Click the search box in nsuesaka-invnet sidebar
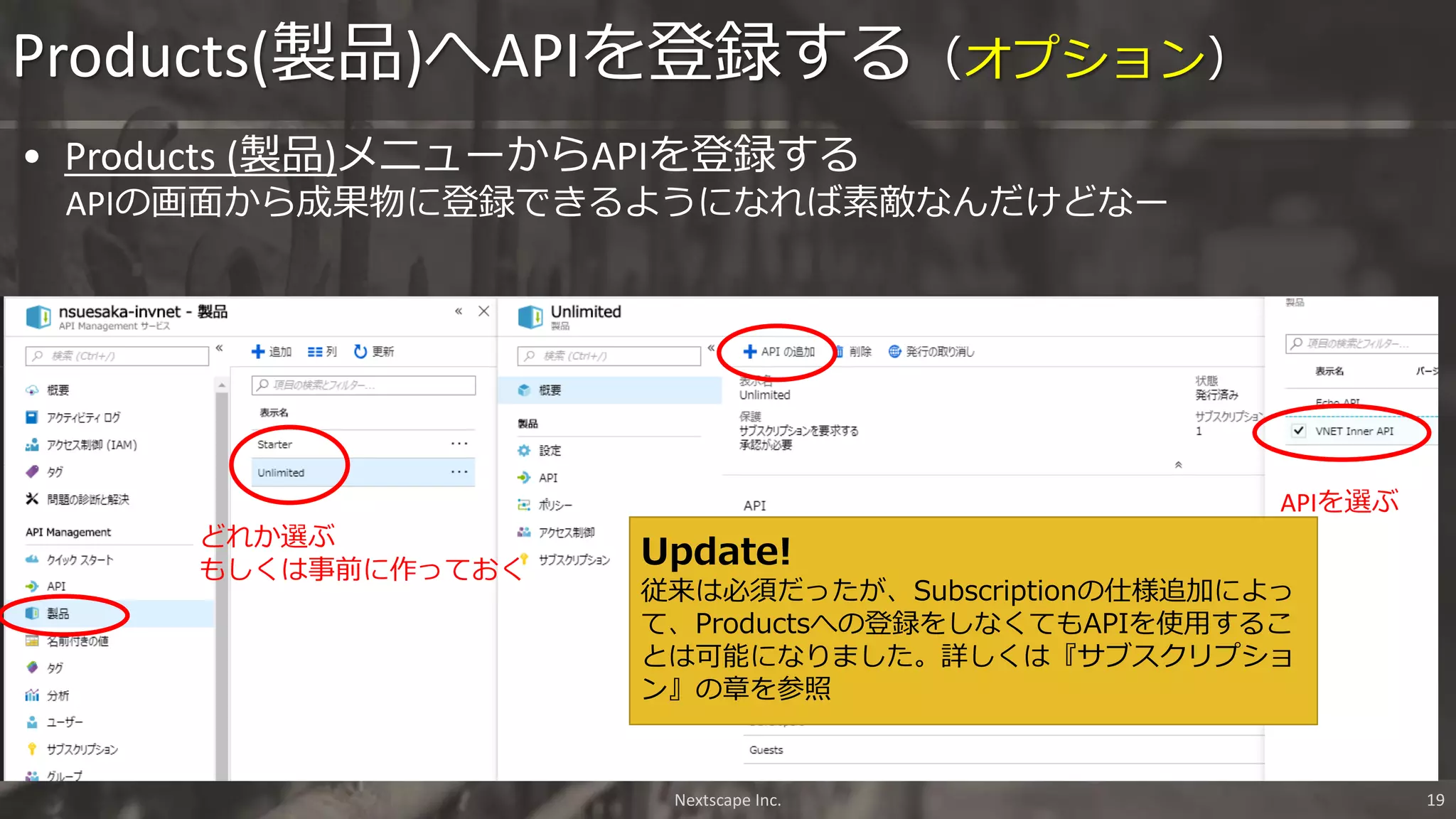The width and height of the screenshot is (1456, 819). (x=117, y=355)
